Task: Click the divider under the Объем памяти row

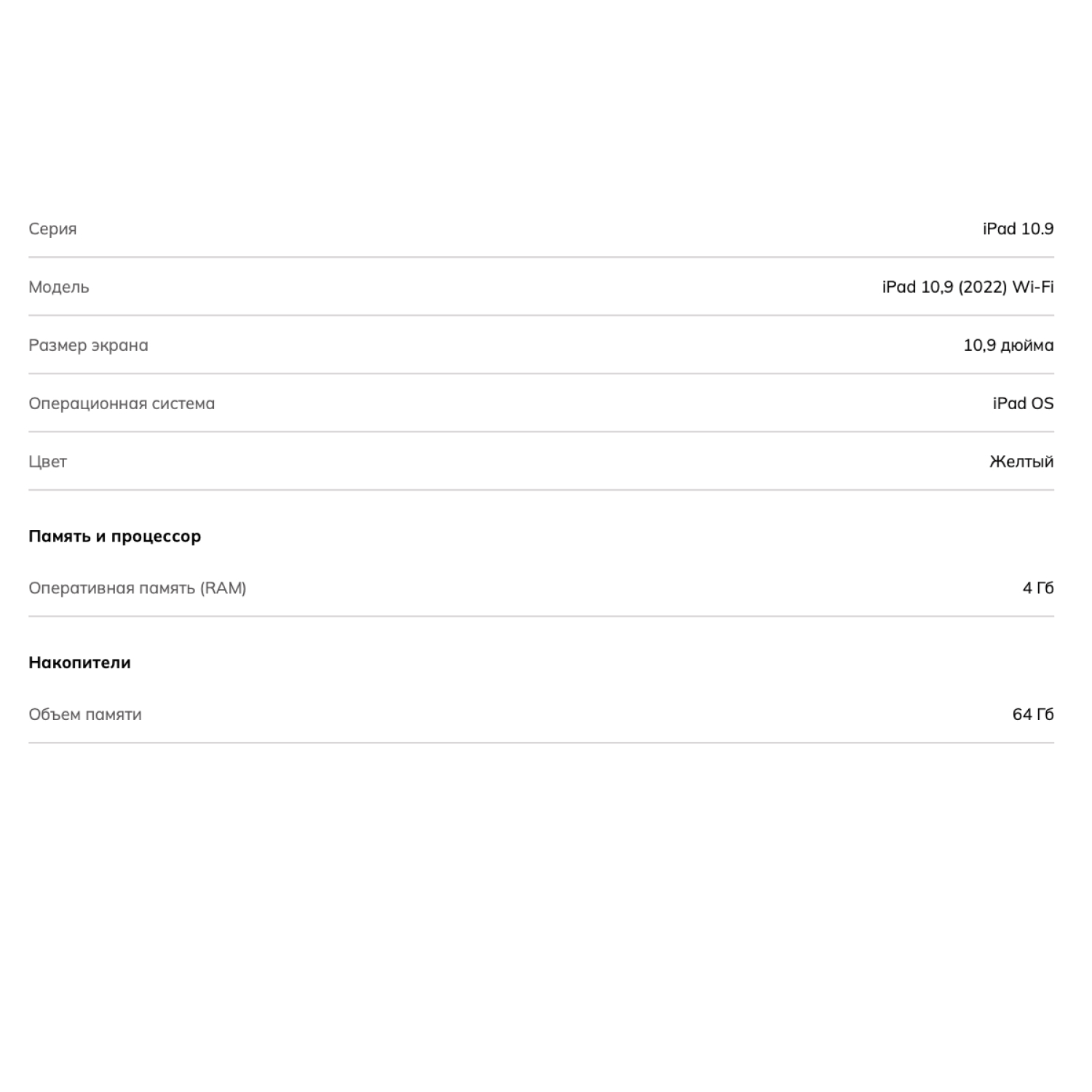Action: (541, 743)
